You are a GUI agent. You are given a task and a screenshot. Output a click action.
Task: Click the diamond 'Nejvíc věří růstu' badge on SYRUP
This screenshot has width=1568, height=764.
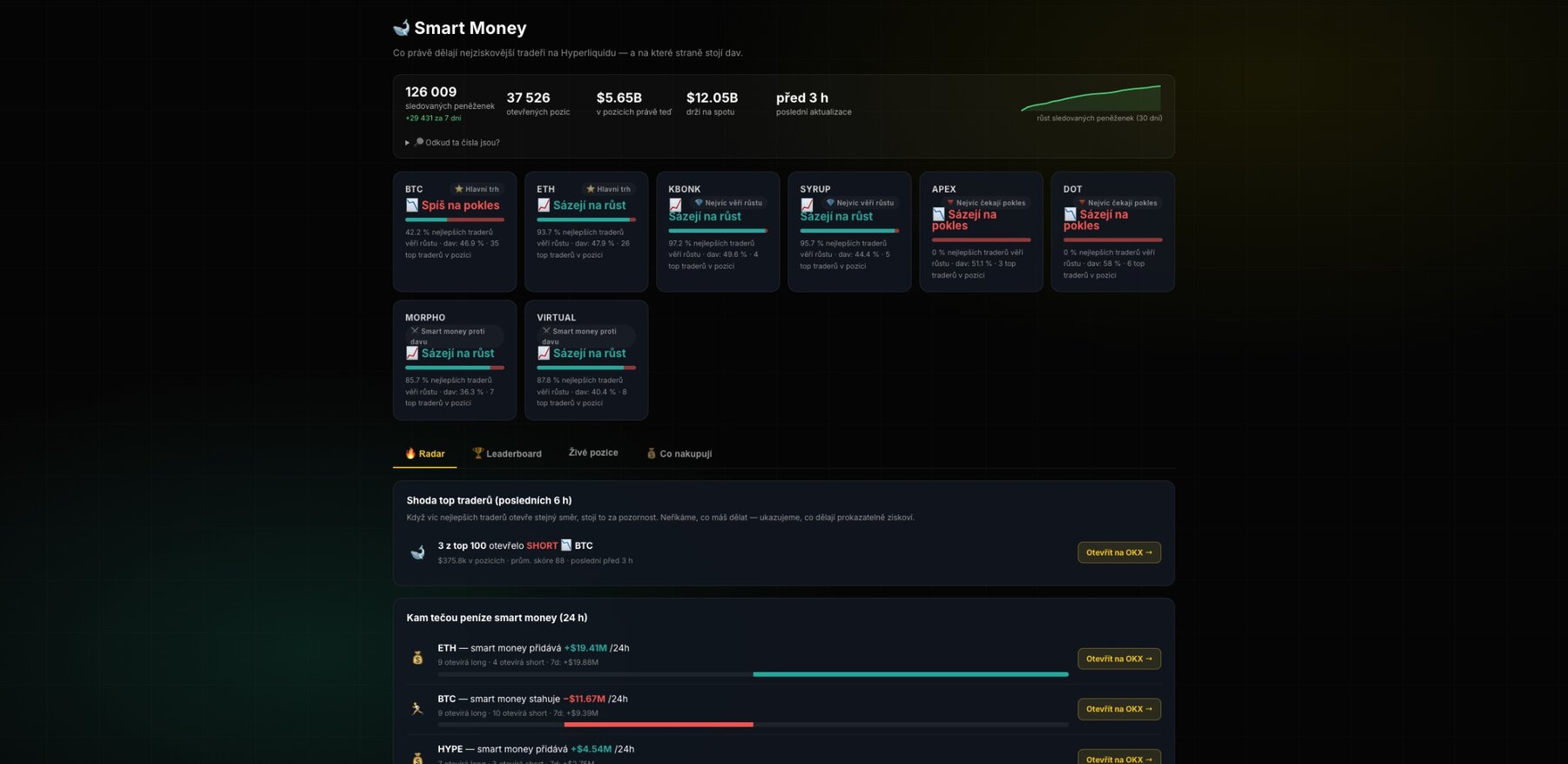pos(860,202)
